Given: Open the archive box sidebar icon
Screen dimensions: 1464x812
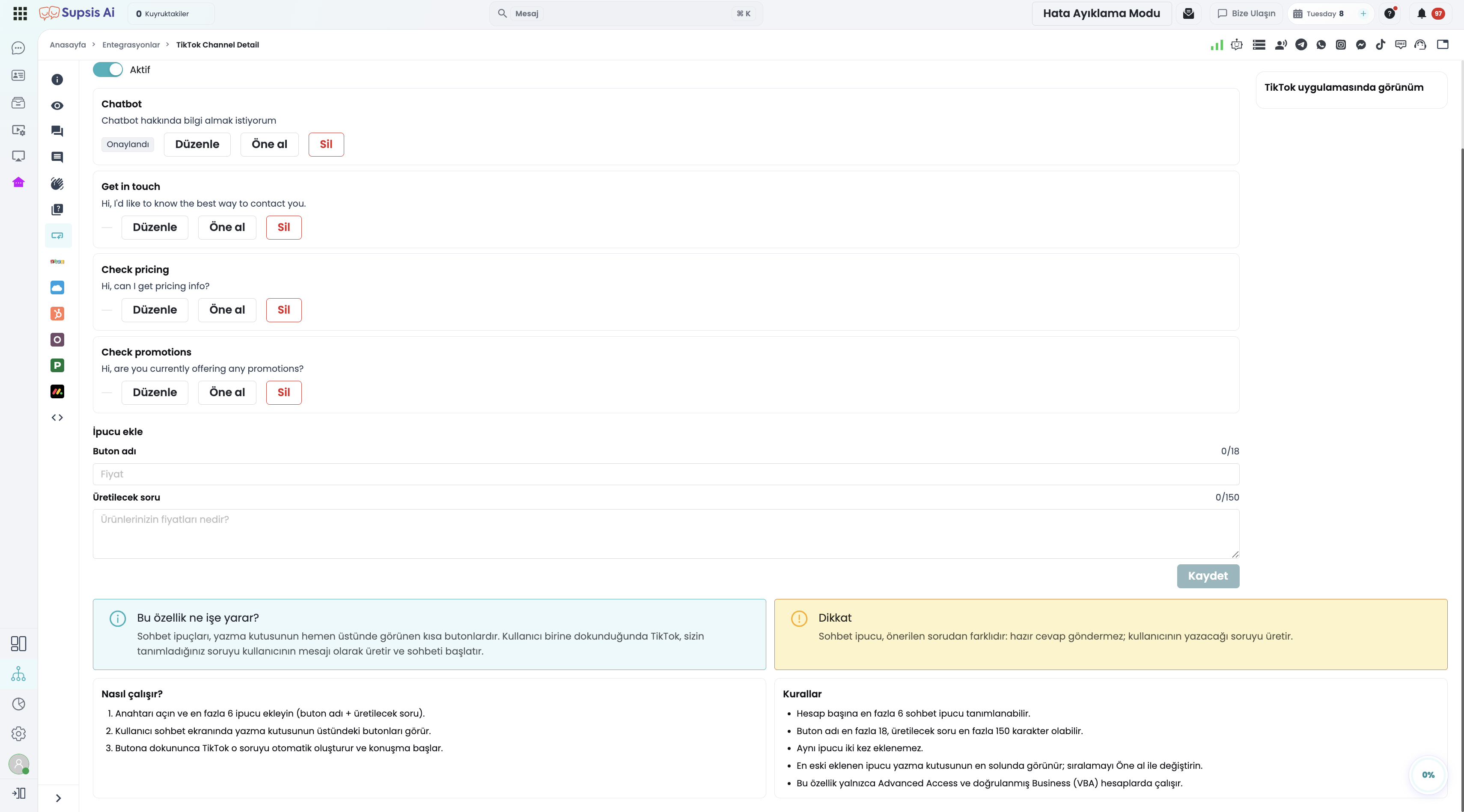Looking at the screenshot, I should 18,103.
